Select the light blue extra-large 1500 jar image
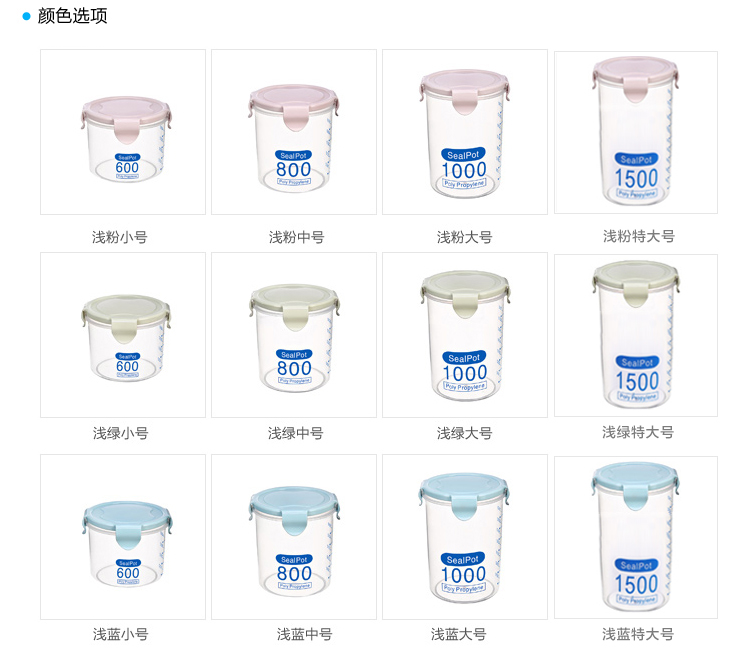The image size is (750, 666). pos(636,537)
